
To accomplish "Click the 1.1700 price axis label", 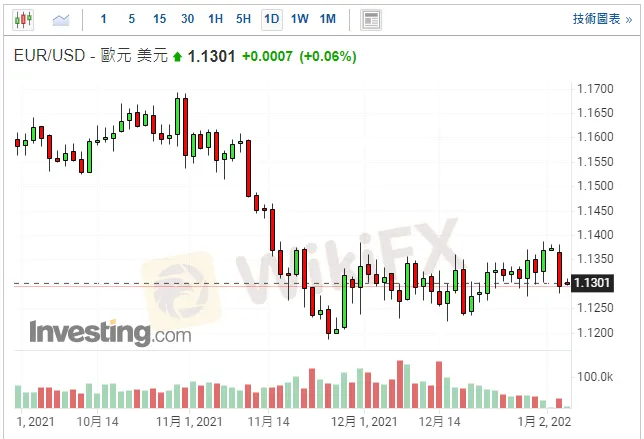I will coord(596,89).
